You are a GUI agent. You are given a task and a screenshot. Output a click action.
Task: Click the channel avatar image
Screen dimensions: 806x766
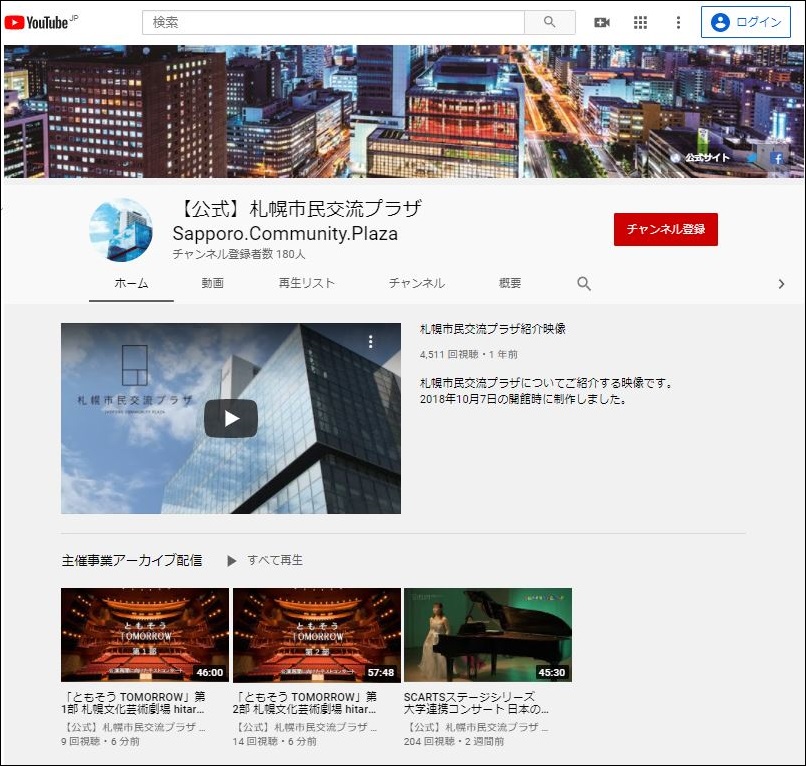121,230
